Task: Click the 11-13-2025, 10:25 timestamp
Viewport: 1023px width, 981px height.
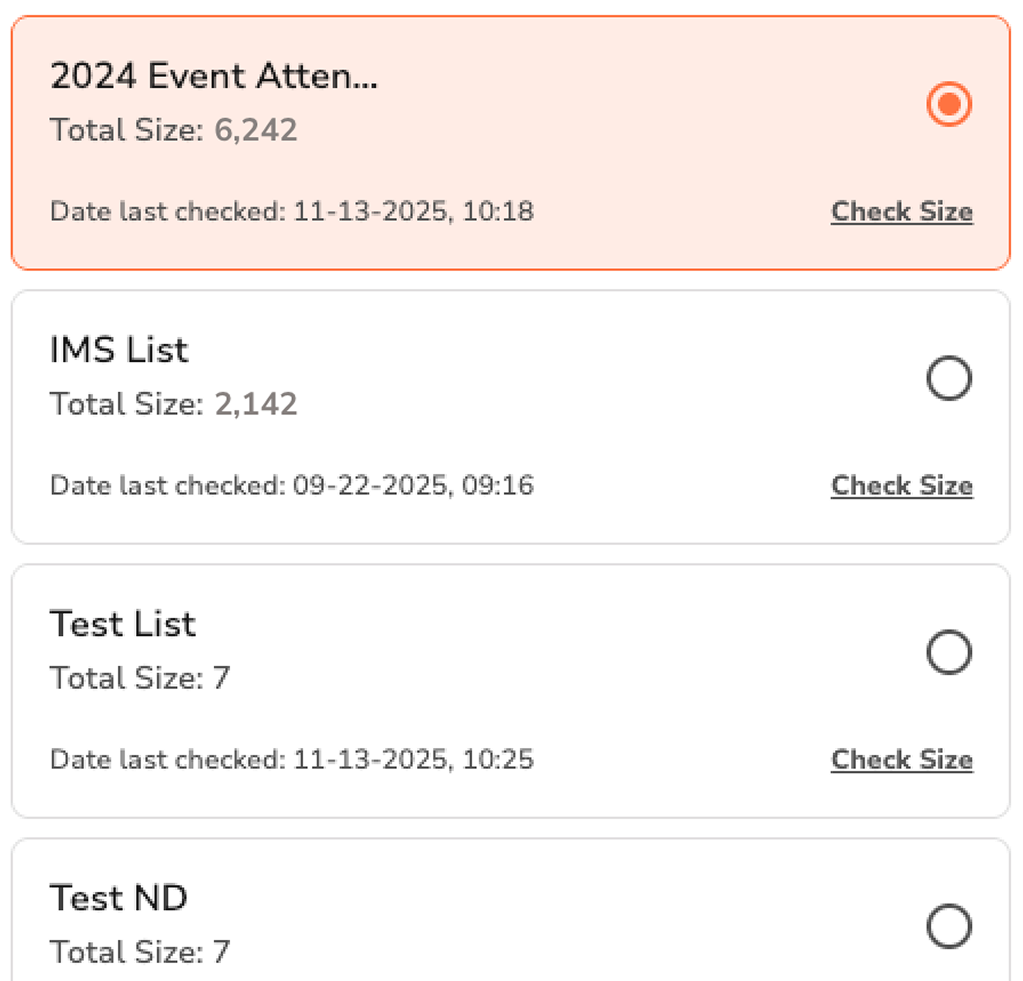Action: [x=413, y=760]
